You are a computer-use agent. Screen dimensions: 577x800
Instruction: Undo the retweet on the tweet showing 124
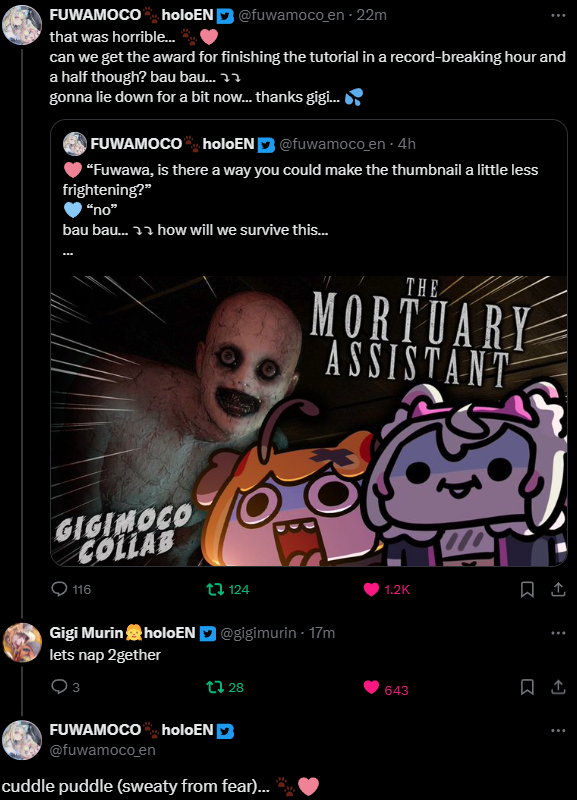click(x=228, y=589)
